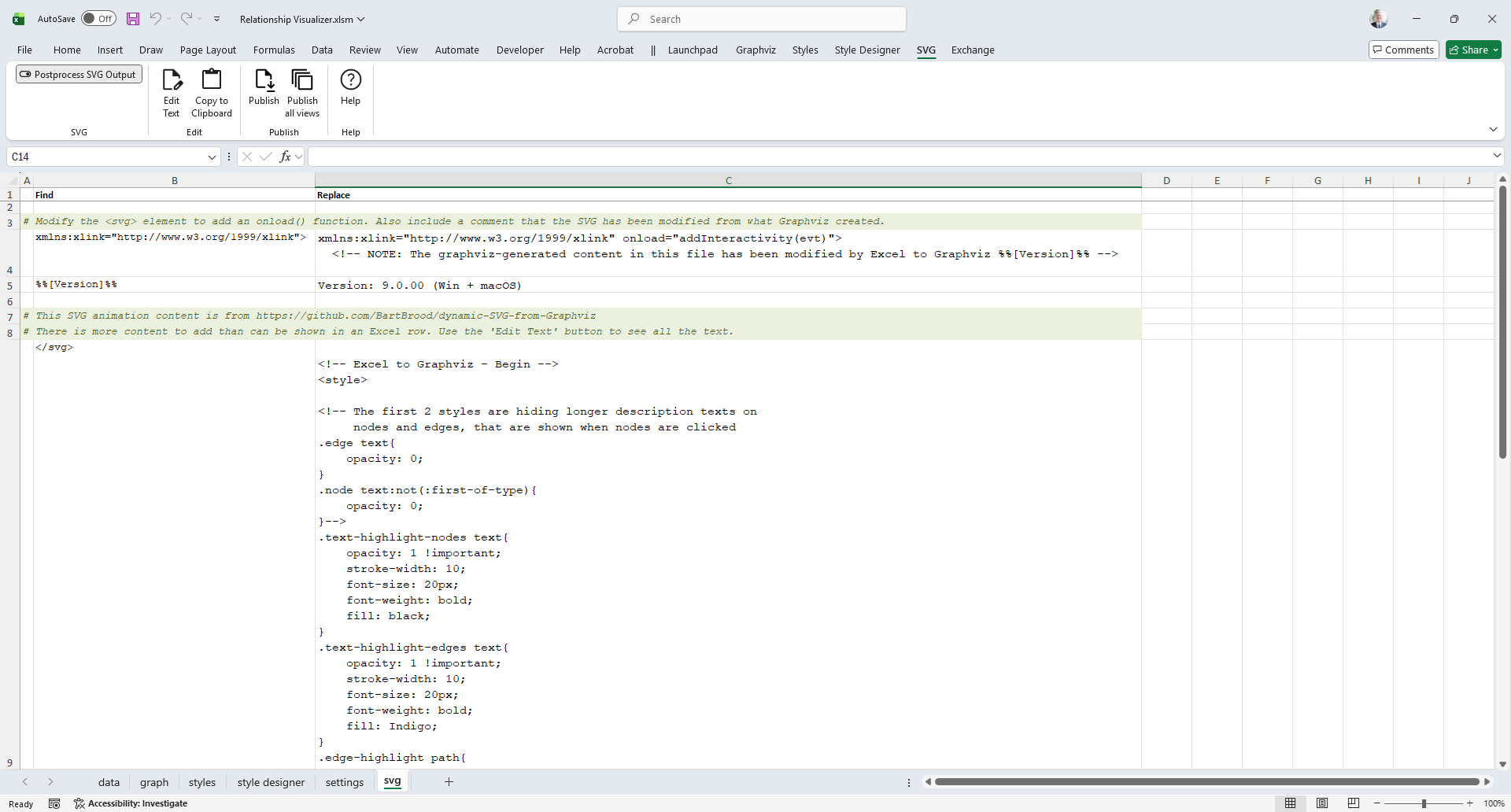Click Publish all views icon
This screenshot has height=812, width=1511.
[302, 80]
